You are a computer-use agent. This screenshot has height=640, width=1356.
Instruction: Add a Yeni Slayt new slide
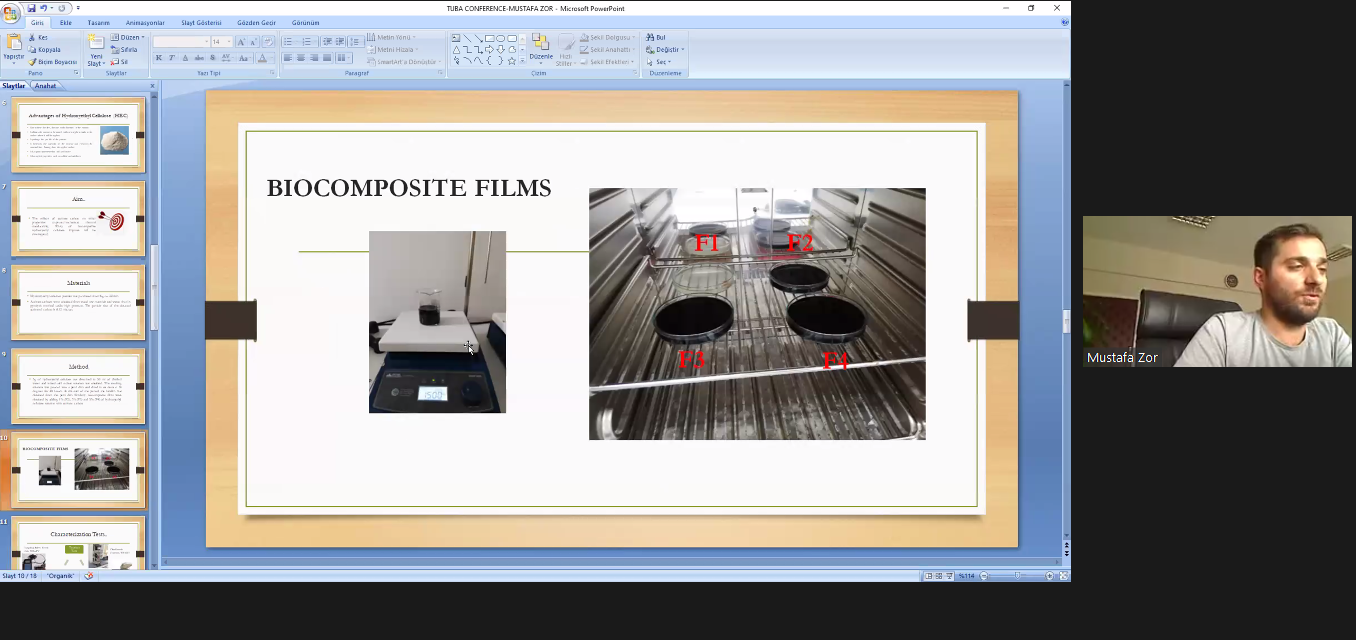(x=96, y=48)
